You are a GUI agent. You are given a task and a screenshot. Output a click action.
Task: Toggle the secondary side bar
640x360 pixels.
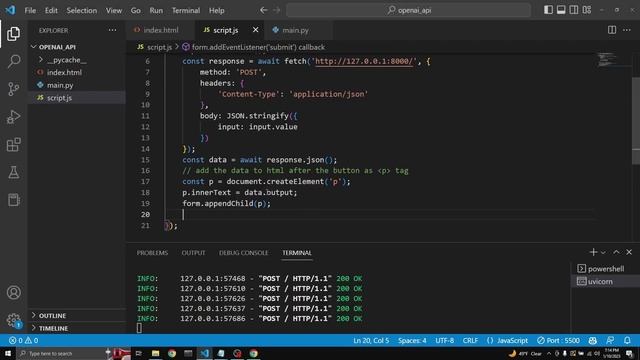click(574, 10)
